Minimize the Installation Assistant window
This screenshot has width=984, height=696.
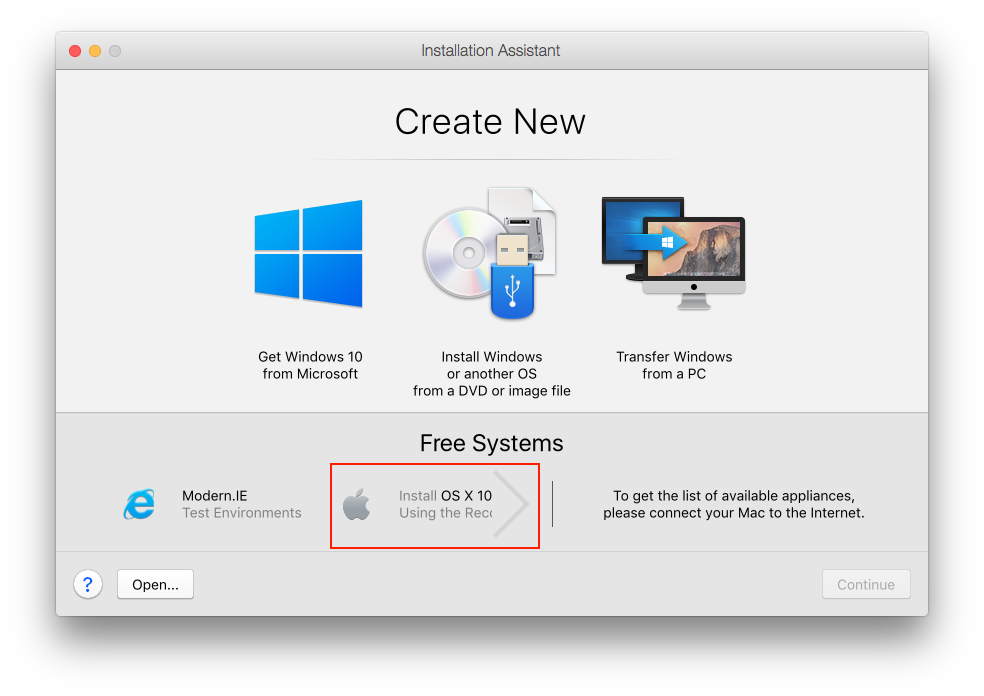95,51
